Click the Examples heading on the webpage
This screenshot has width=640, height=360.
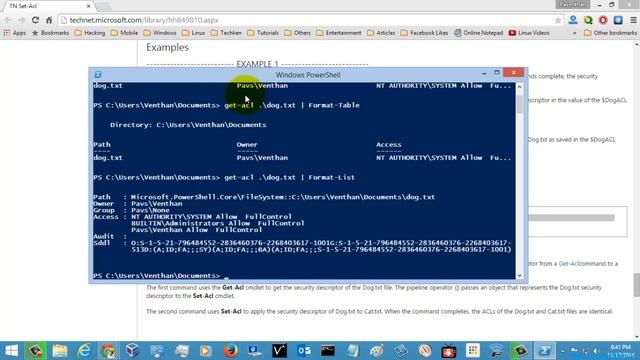pos(167,47)
